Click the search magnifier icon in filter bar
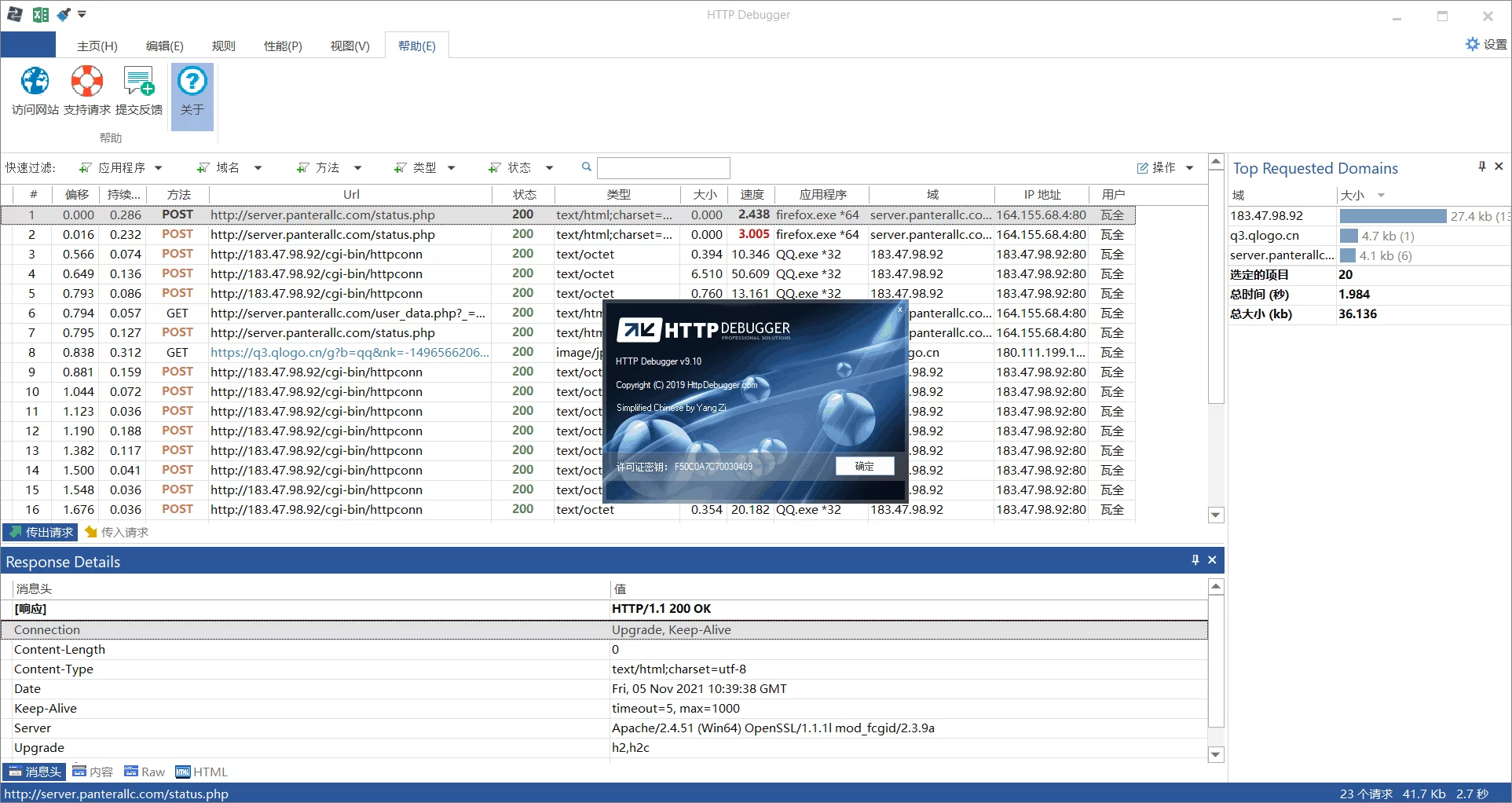The image size is (1512, 803). click(586, 167)
